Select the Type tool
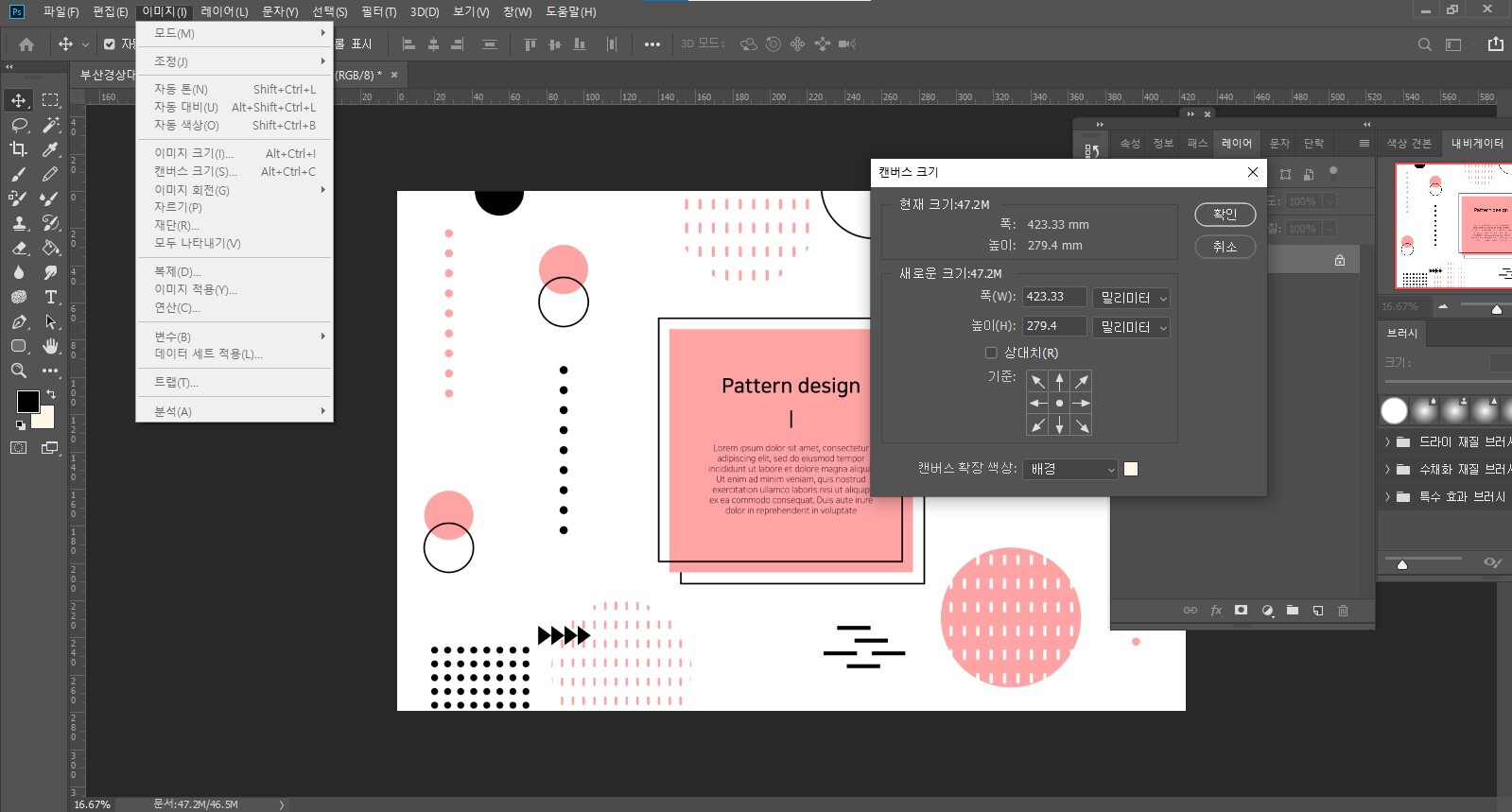 51,297
